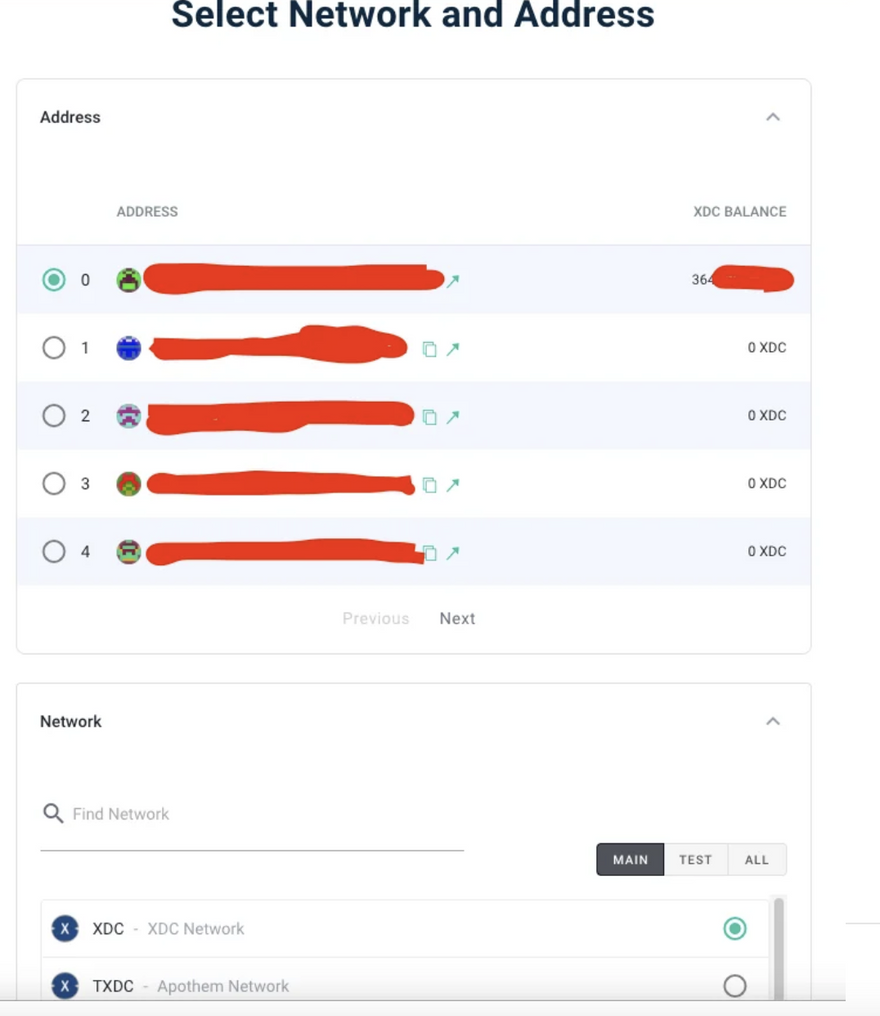Open explorer arrow for address 2

[453, 417]
